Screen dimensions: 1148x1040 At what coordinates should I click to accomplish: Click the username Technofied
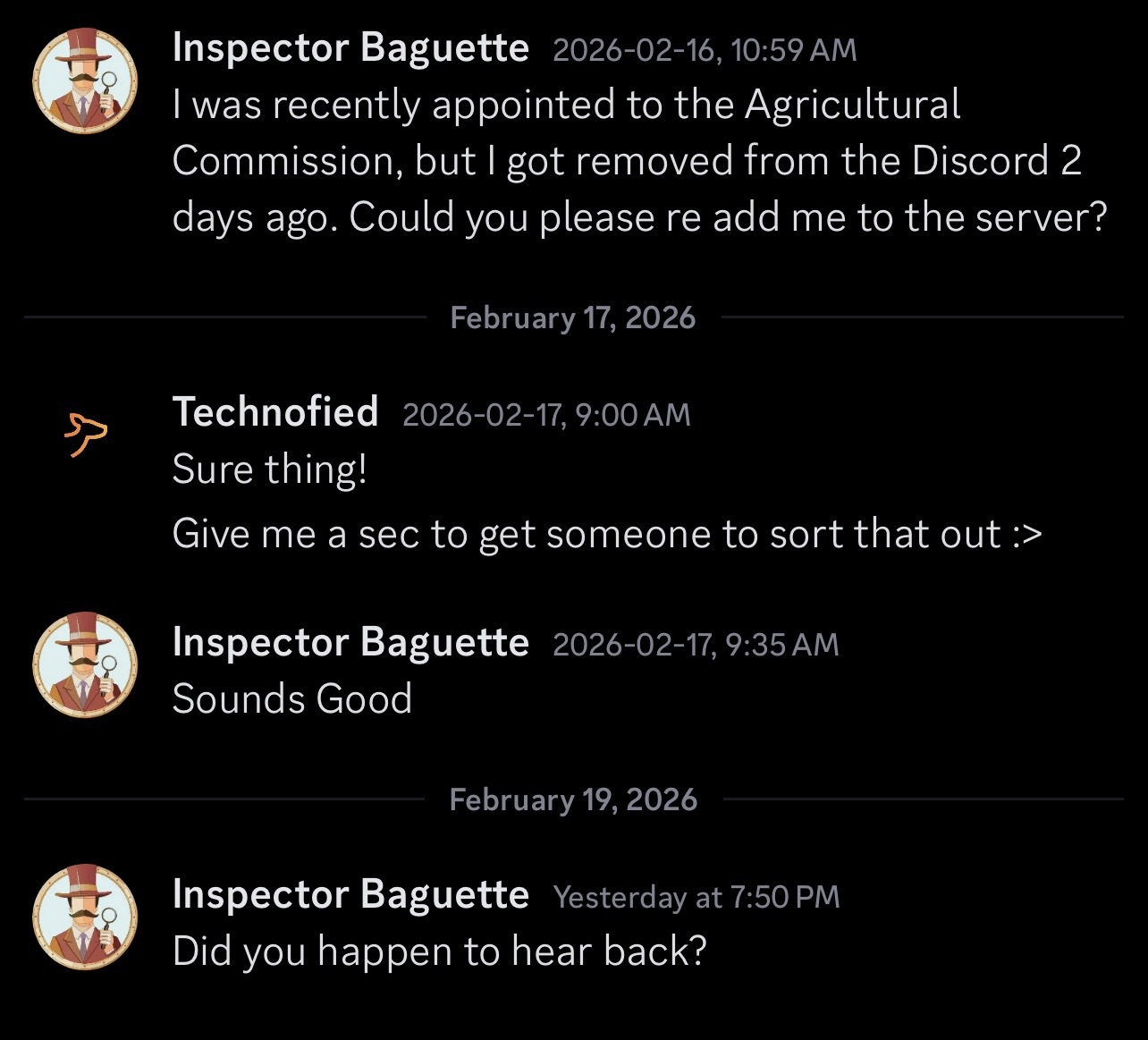[274, 411]
